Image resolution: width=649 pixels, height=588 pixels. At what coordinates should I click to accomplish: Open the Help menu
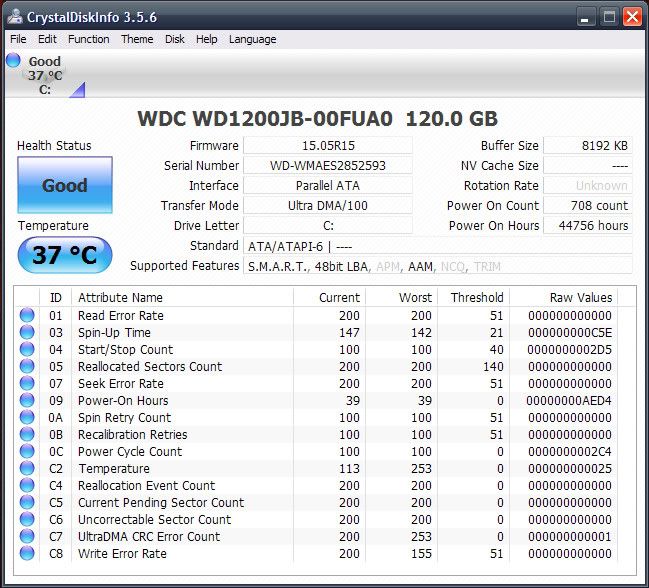click(207, 39)
